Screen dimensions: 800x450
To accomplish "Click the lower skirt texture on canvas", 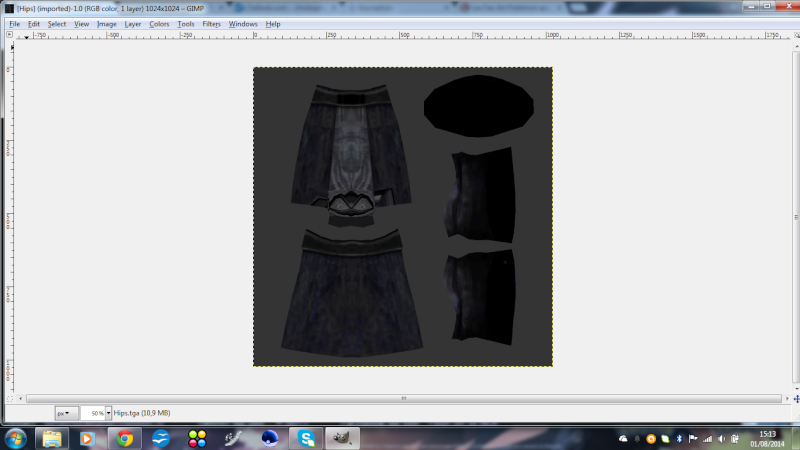I will 352,293.
